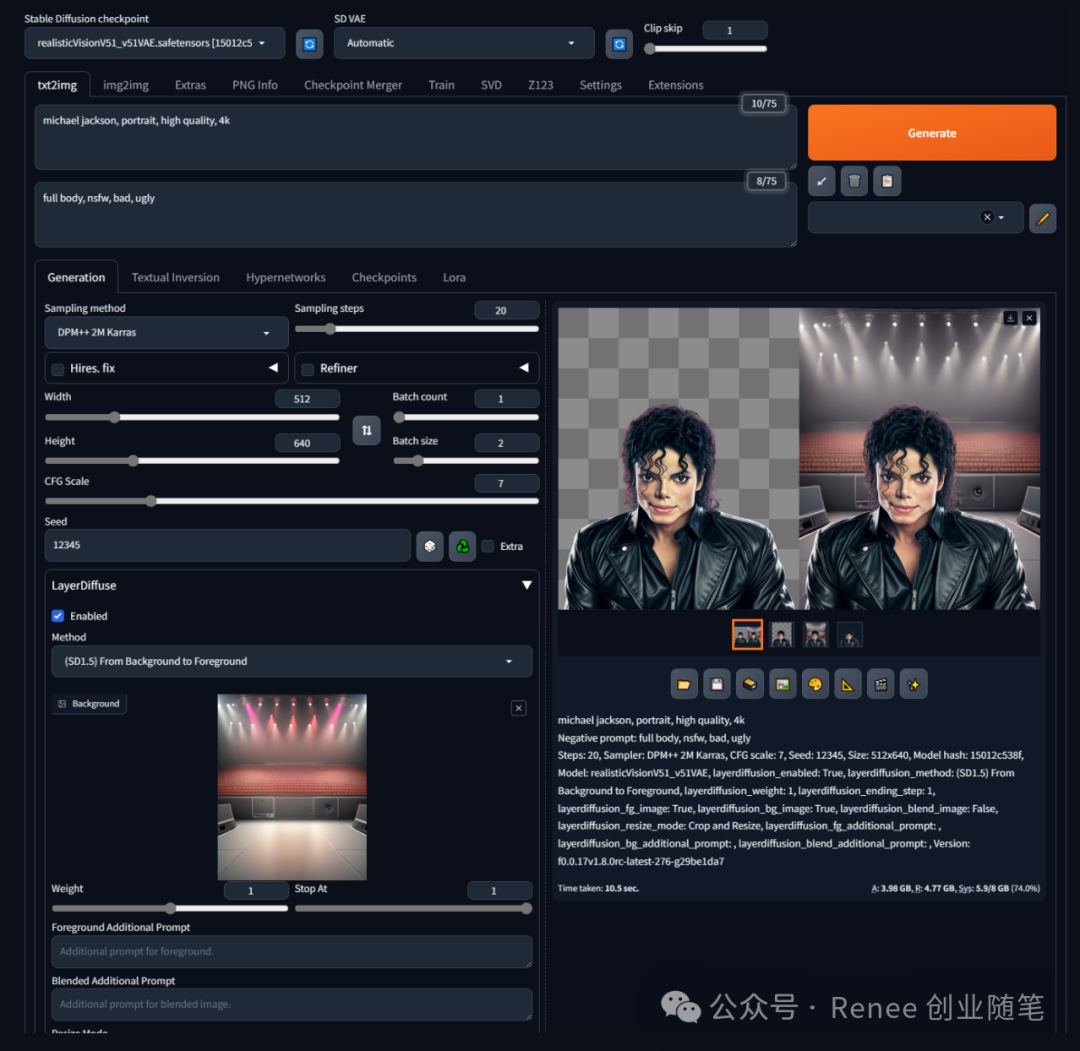Screen dimensions: 1080x1051
Task: Click the dice icon to randomize seed
Action: pyautogui.click(x=429, y=546)
